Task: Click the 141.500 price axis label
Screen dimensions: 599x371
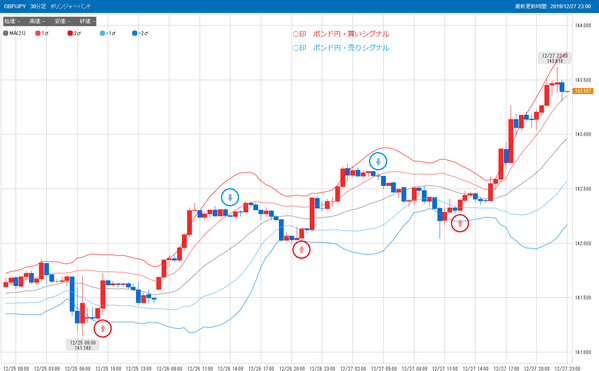Action: (583, 298)
